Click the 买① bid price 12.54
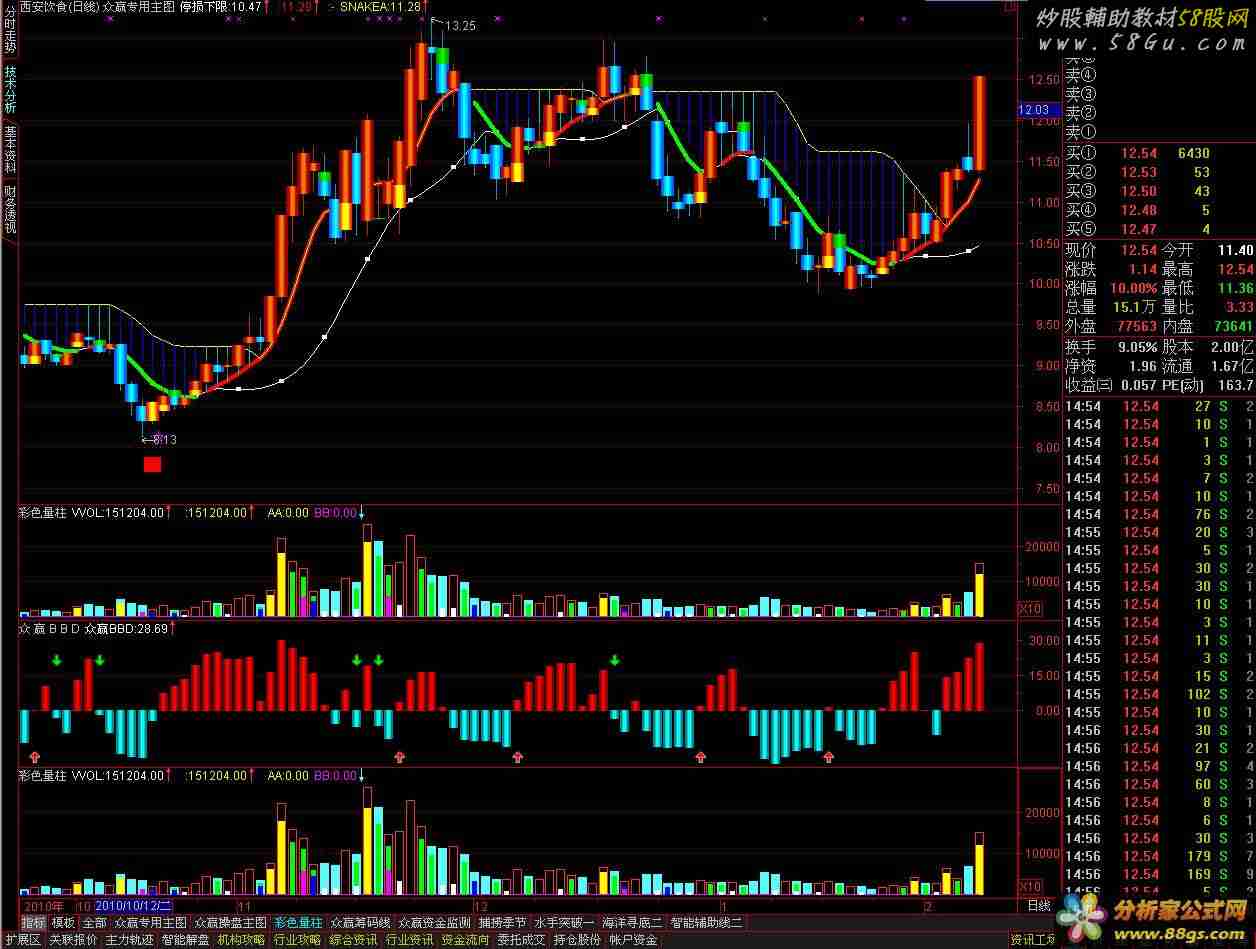Image resolution: width=1256 pixels, height=949 pixels. [x=1139, y=153]
